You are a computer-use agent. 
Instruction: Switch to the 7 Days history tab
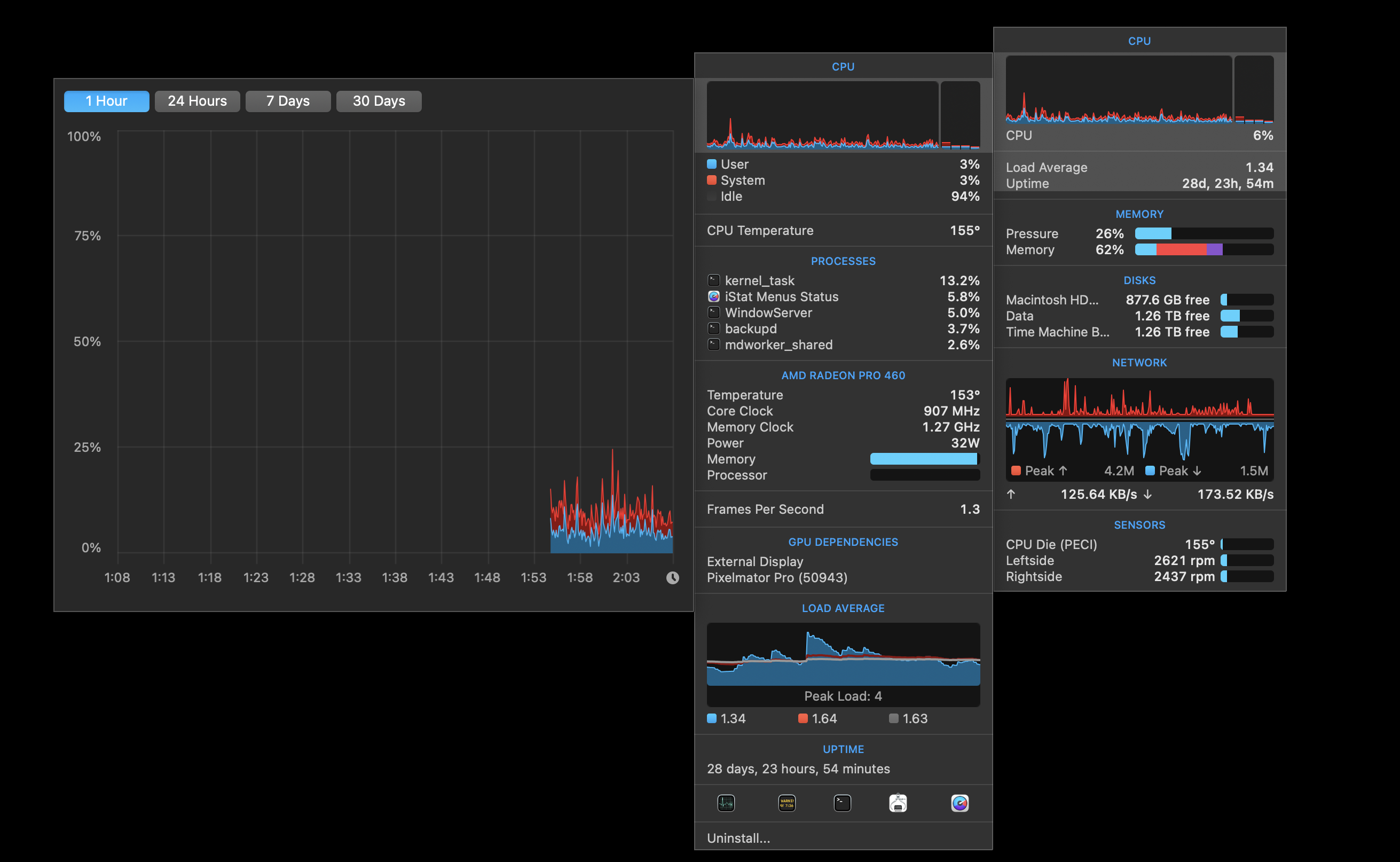(288, 101)
